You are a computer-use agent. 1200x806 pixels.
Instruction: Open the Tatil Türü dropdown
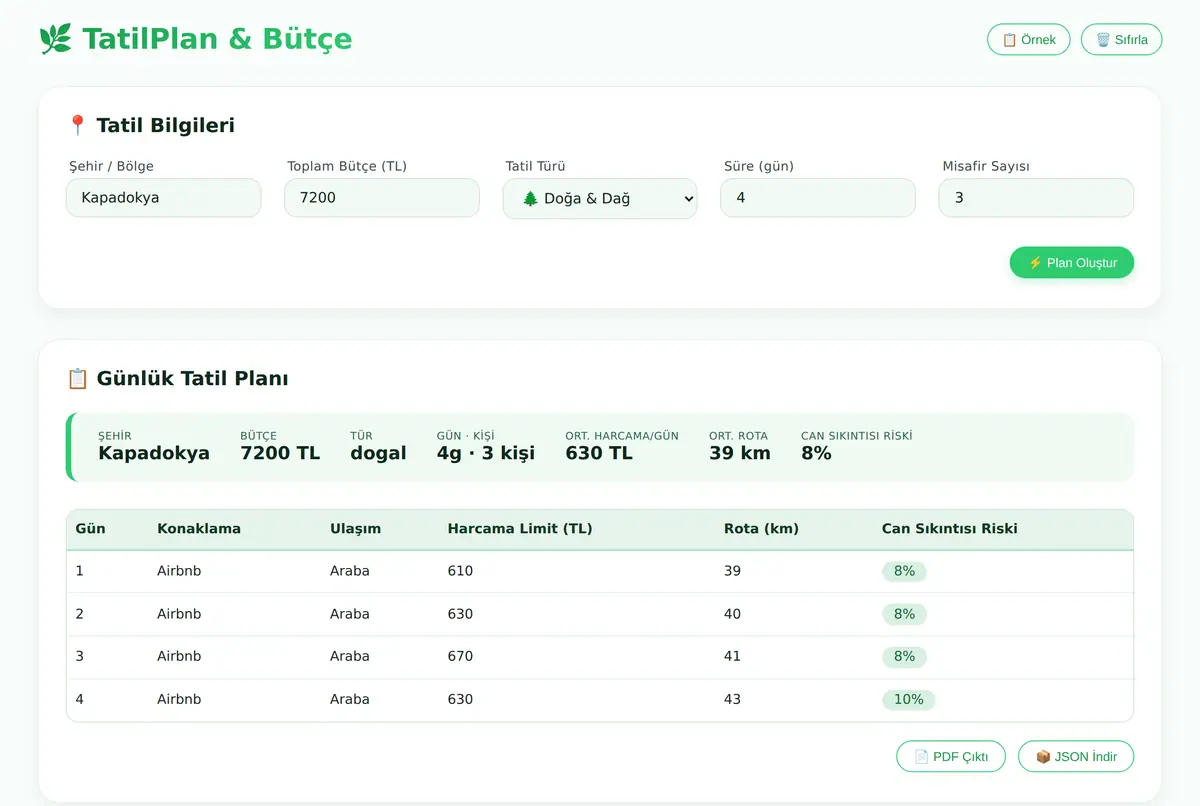point(600,198)
